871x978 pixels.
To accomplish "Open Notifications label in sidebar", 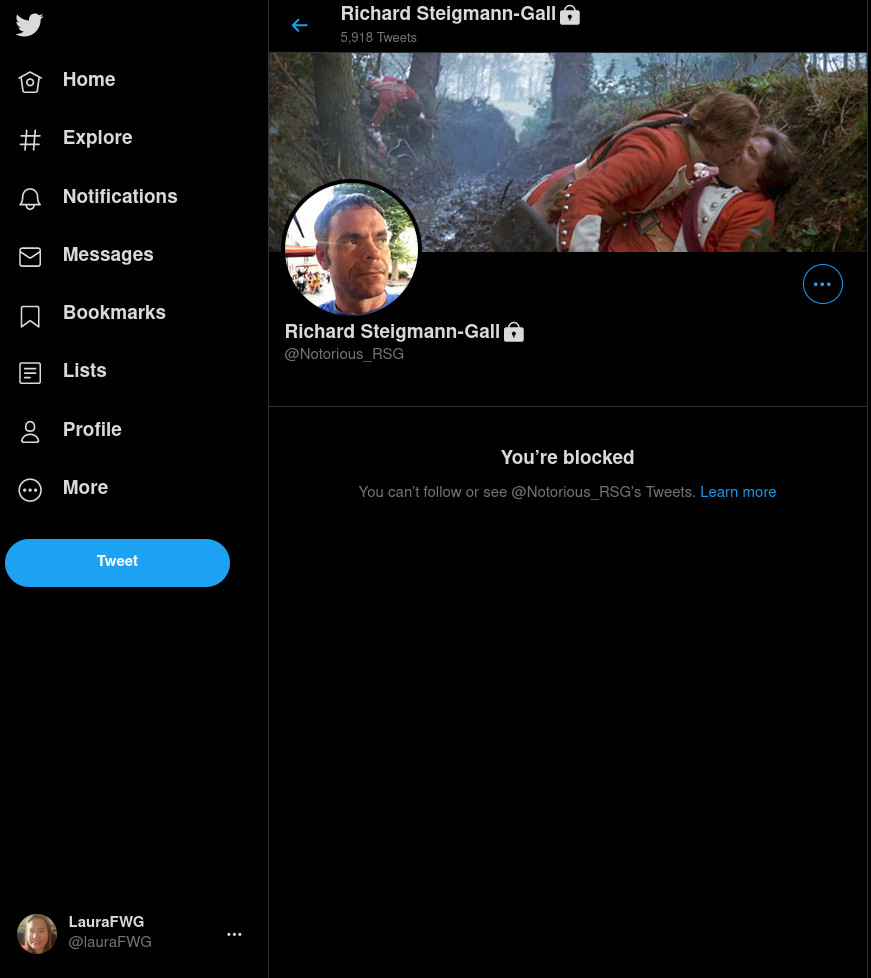I will (x=120, y=196).
